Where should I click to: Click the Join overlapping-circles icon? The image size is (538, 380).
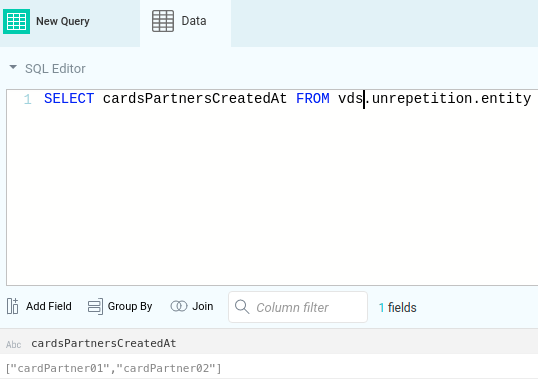coord(179,306)
